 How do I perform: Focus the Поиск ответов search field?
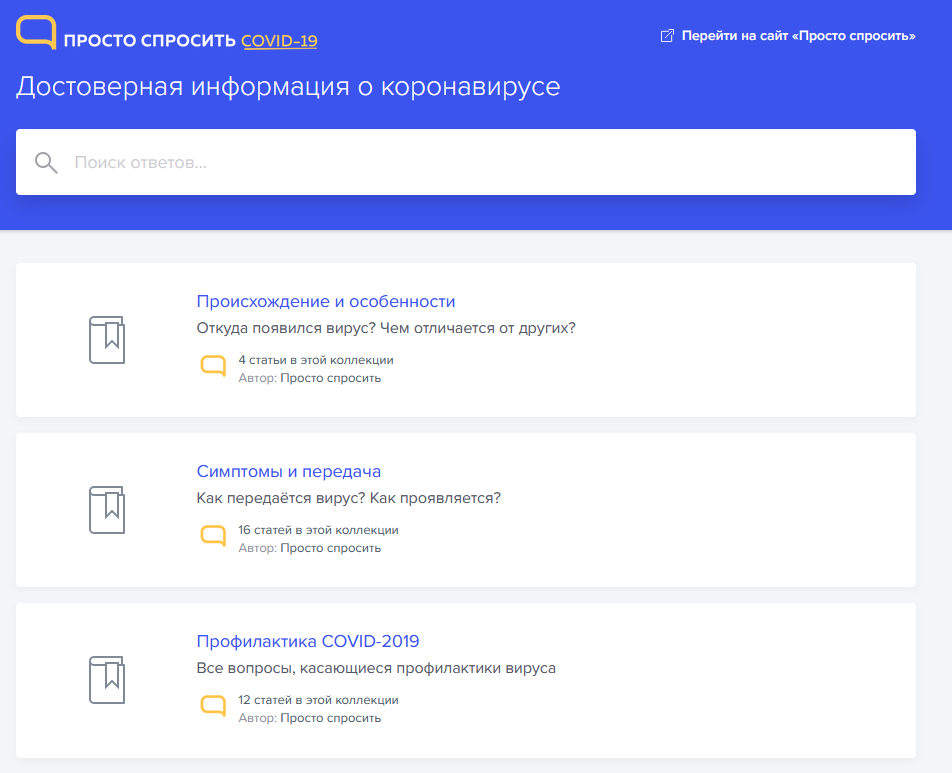tap(466, 162)
